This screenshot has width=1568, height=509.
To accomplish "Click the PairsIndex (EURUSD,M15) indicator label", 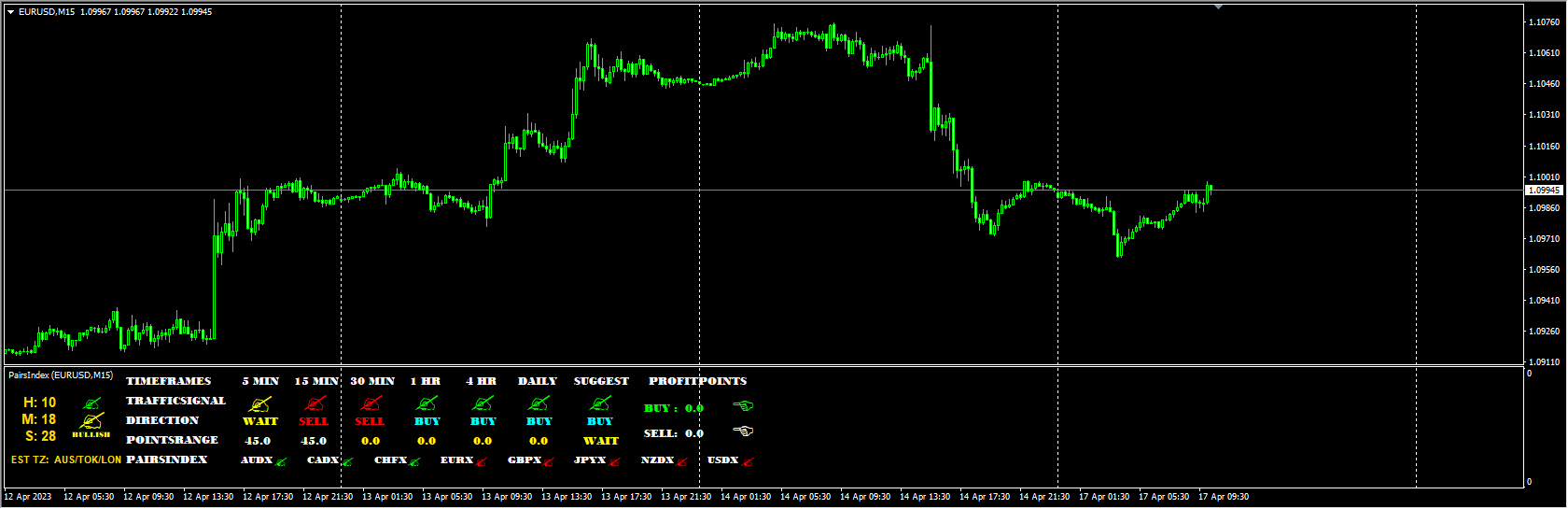I will [61, 375].
